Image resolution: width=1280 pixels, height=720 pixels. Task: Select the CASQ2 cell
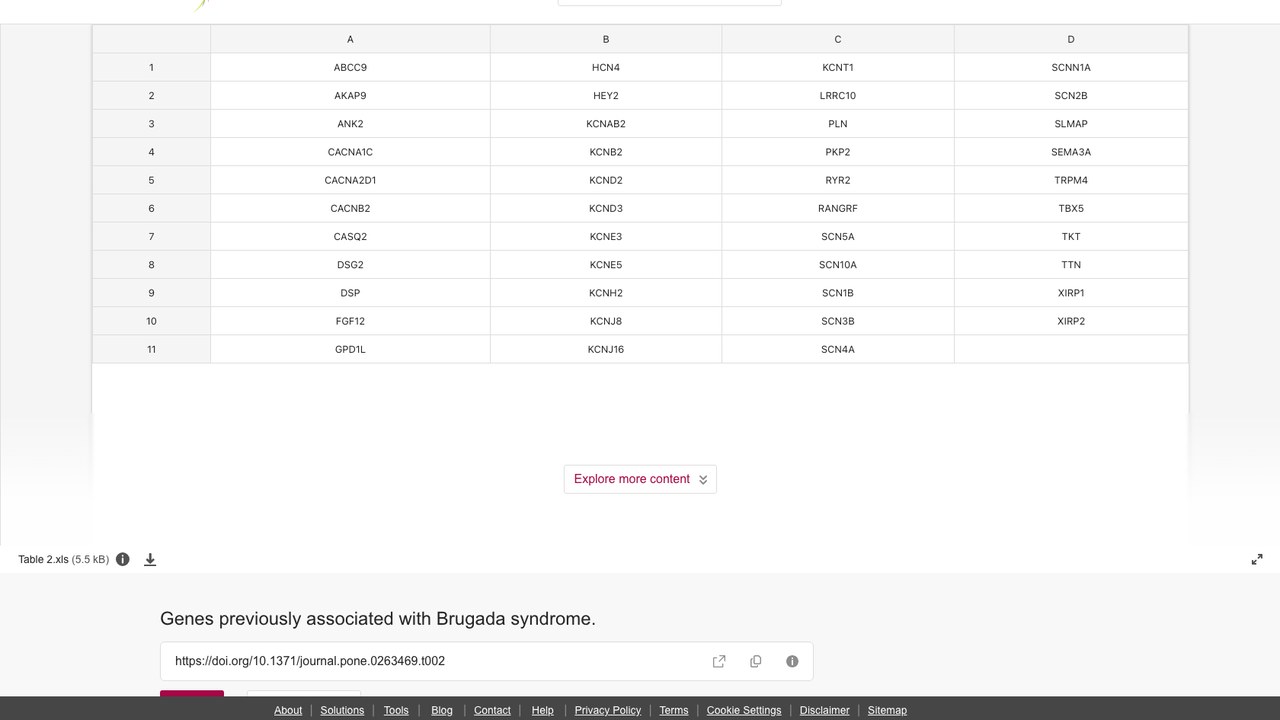click(350, 237)
